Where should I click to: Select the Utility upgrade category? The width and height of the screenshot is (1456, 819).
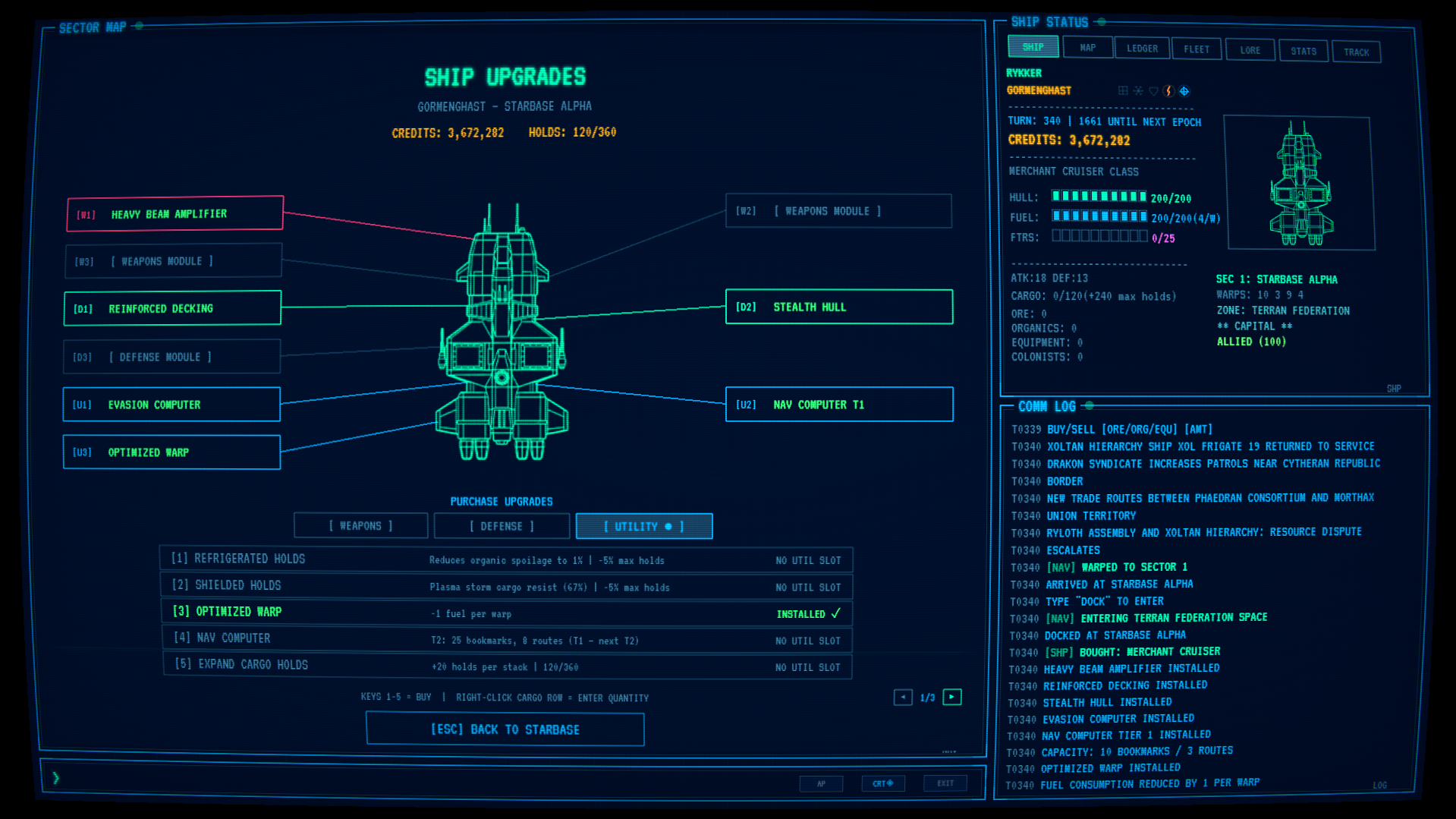[644, 526]
